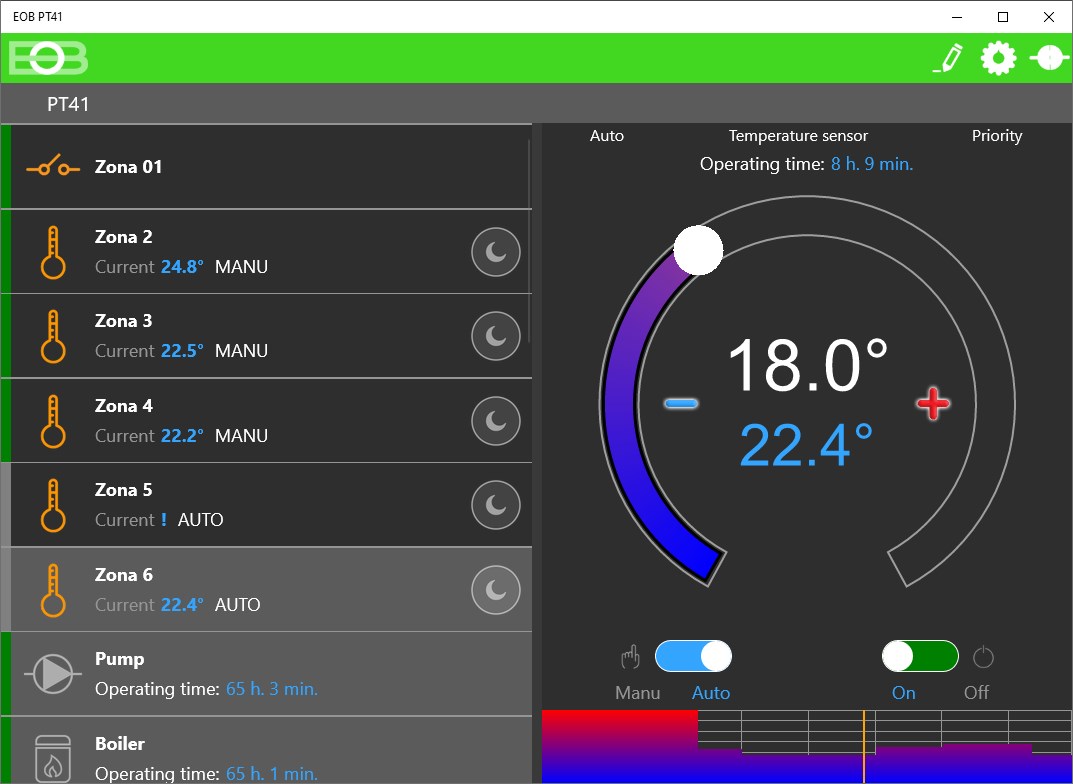Click the Zona 3 thermometer icon
The image size is (1073, 784).
[x=53, y=337]
